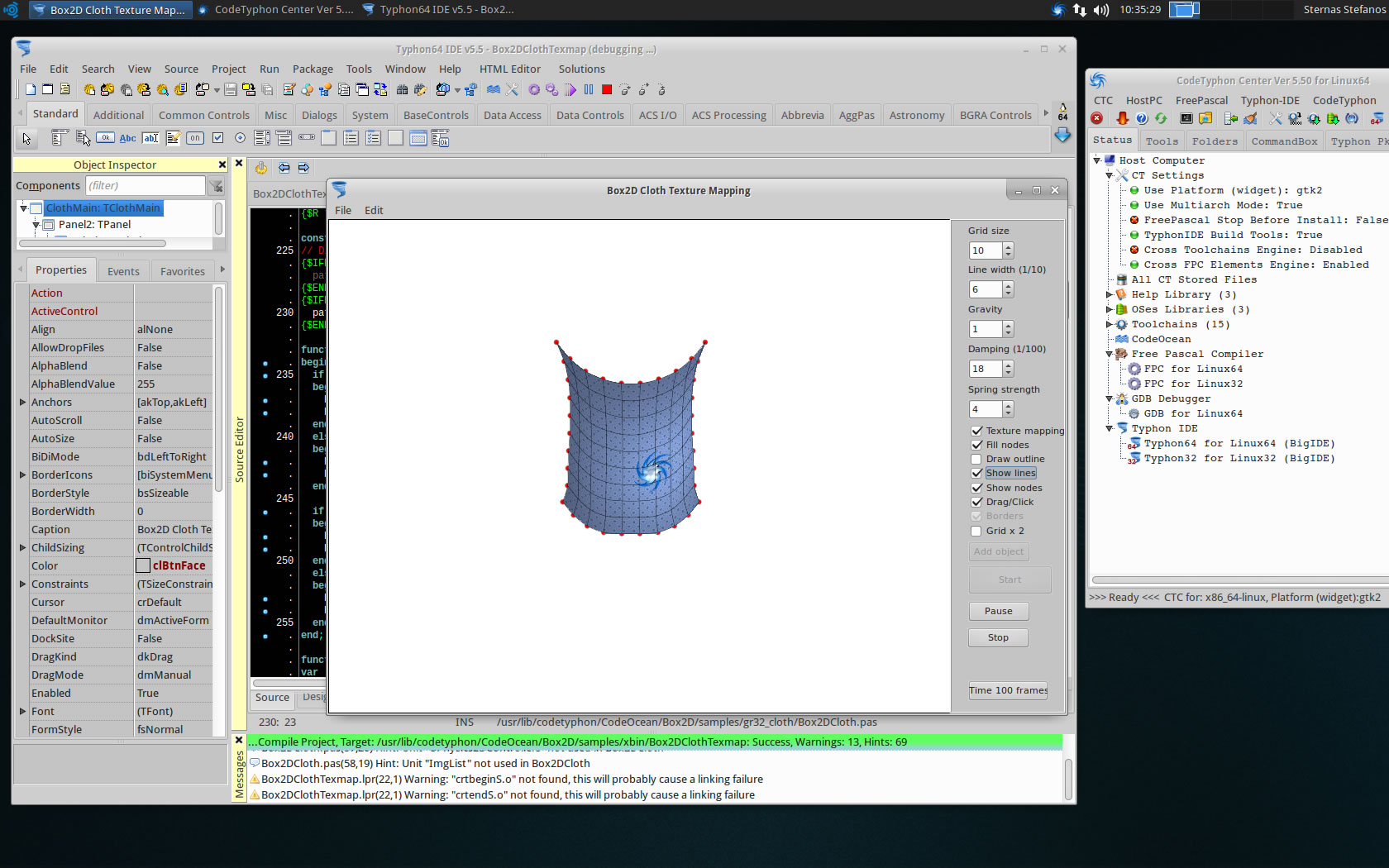Click the red Stop debugging icon
This screenshot has height=868, width=1389.
click(x=607, y=89)
